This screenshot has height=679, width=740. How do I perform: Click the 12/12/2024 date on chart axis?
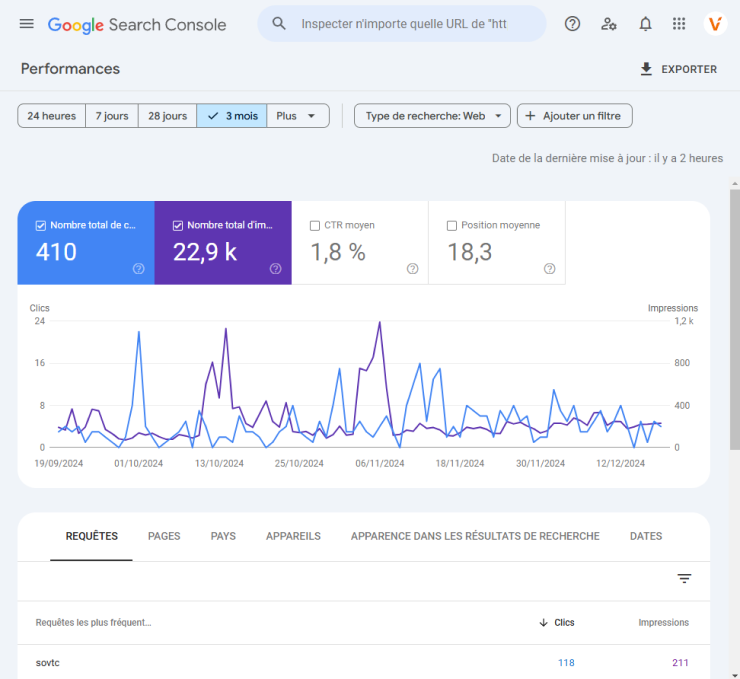click(x=620, y=463)
